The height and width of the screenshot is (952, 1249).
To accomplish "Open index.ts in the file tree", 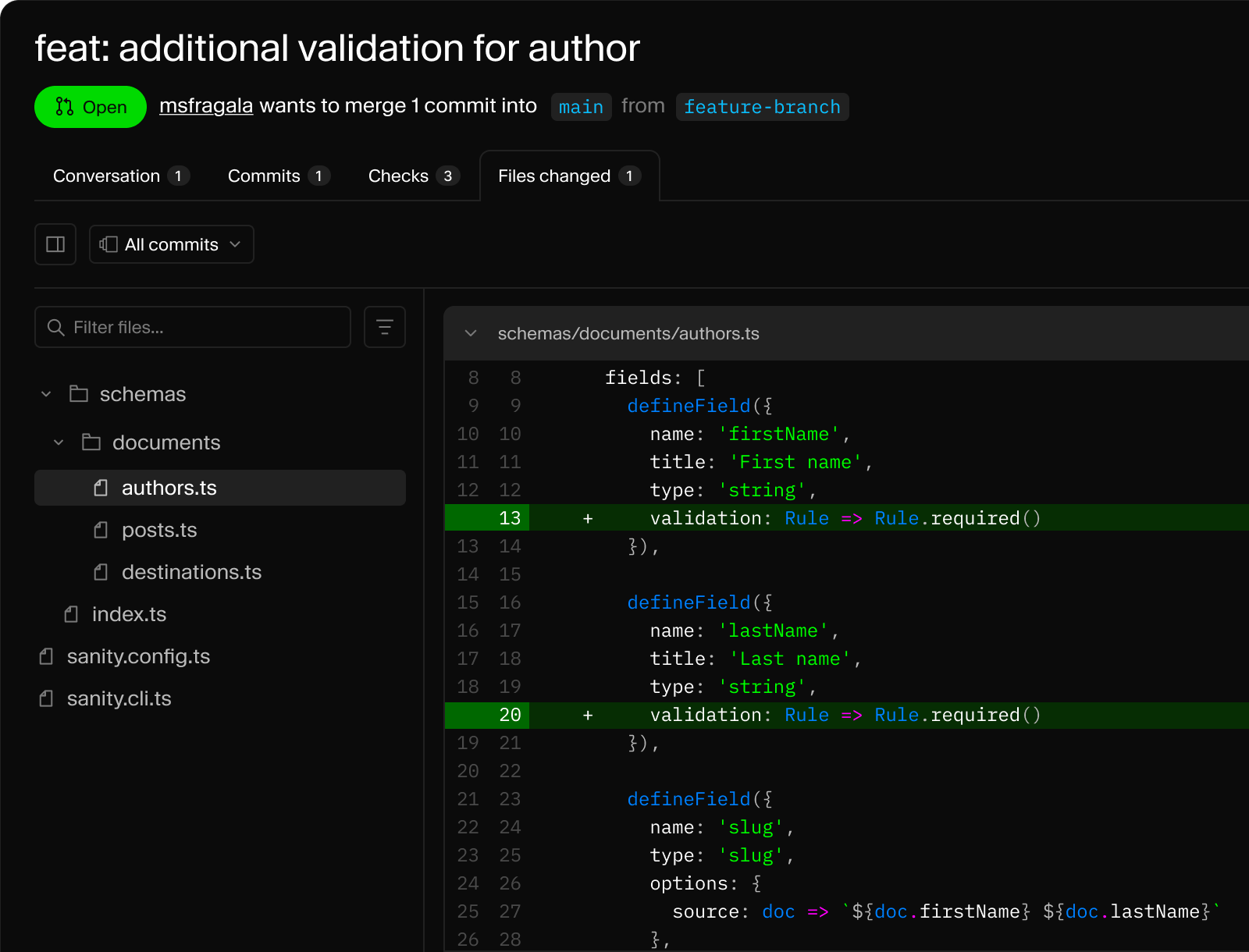I will pyautogui.click(x=129, y=614).
